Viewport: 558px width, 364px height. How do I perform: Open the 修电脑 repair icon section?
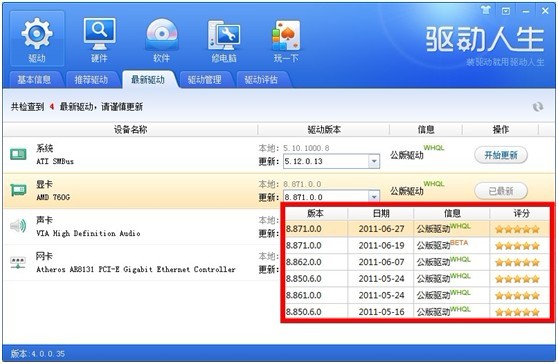[x=224, y=38]
